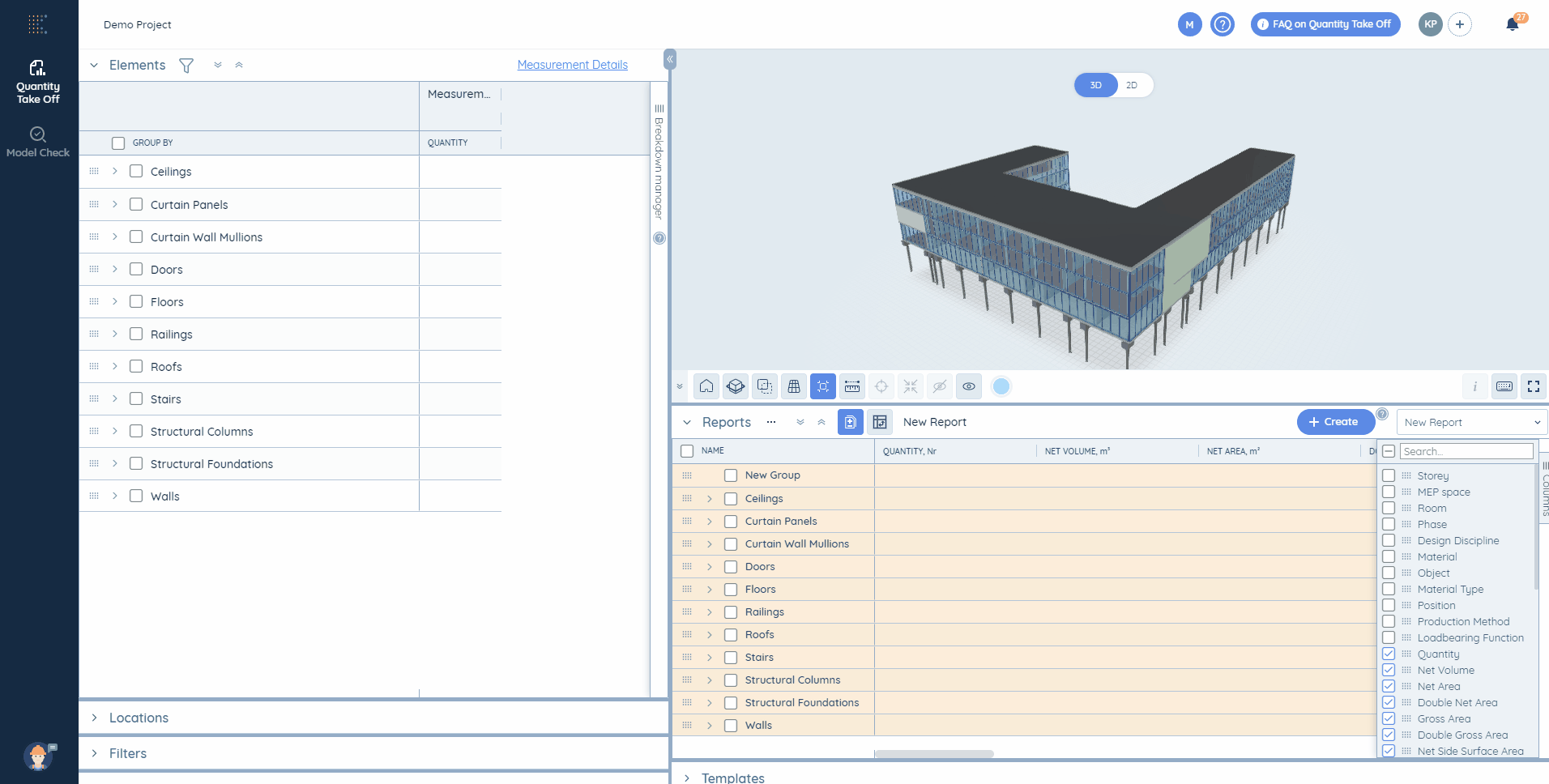Open the Reports more options ellipsis
This screenshot has width=1549, height=784.
click(x=771, y=422)
